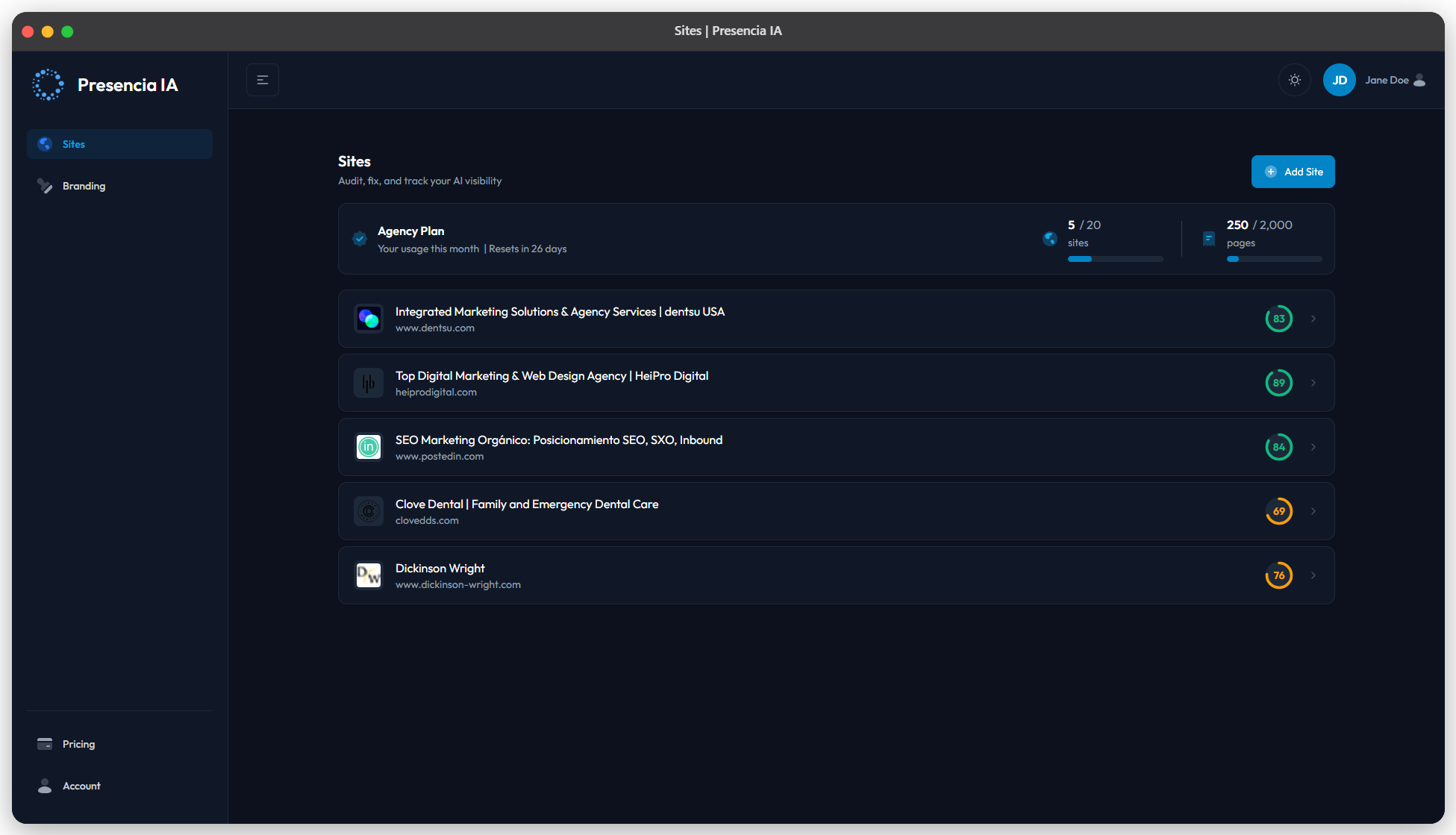This screenshot has width=1456, height=835.
Task: Open the Account page
Action: point(81,786)
